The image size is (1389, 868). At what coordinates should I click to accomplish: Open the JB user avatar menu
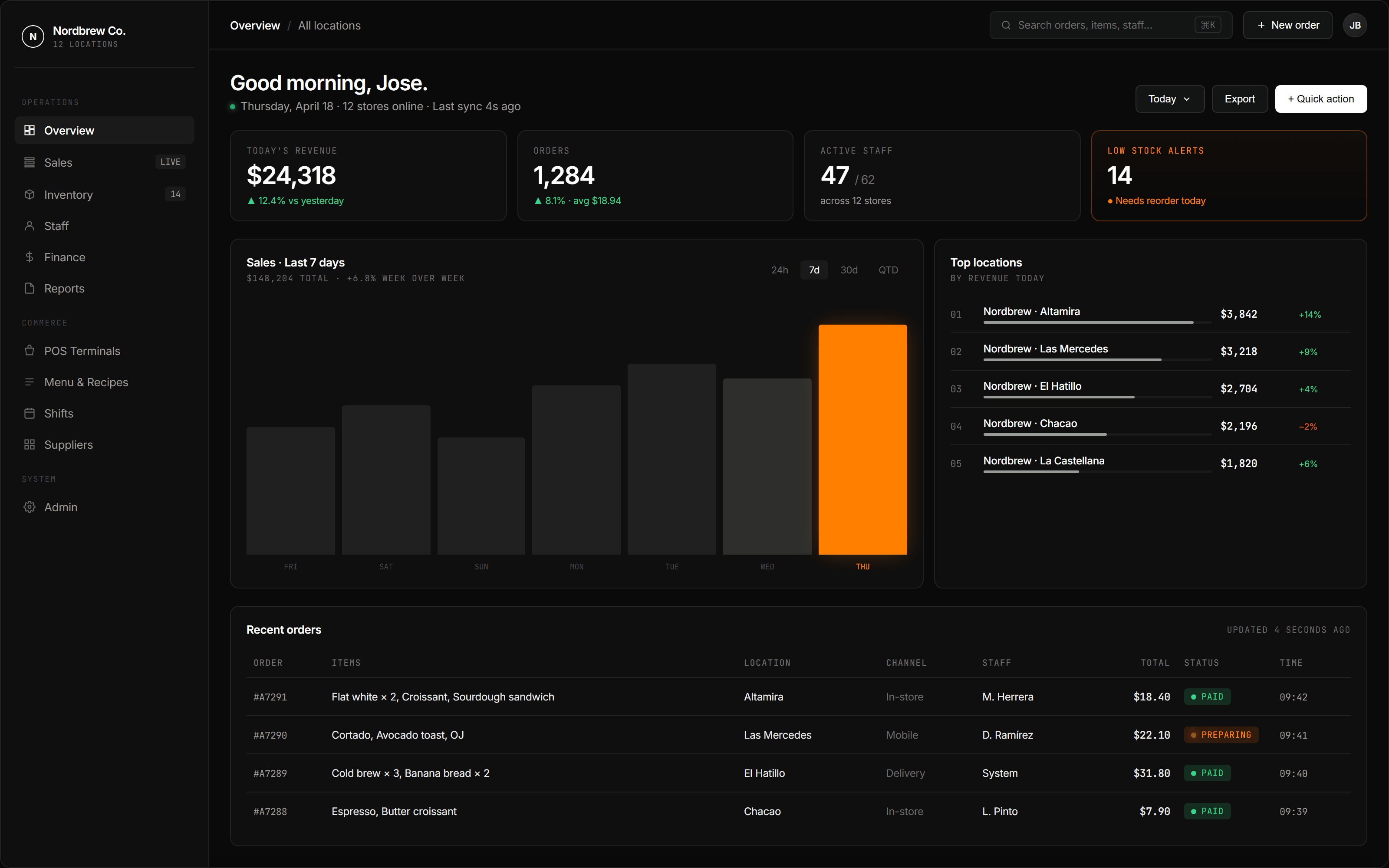(1355, 25)
